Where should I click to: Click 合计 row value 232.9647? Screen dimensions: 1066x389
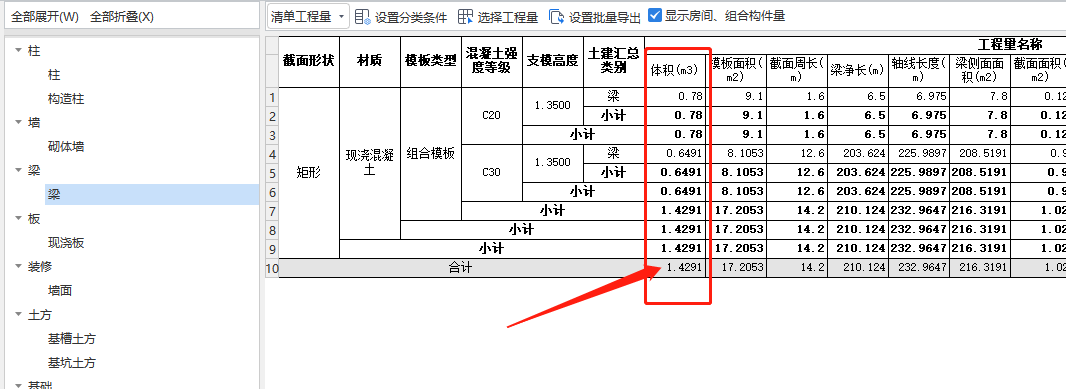click(x=918, y=268)
